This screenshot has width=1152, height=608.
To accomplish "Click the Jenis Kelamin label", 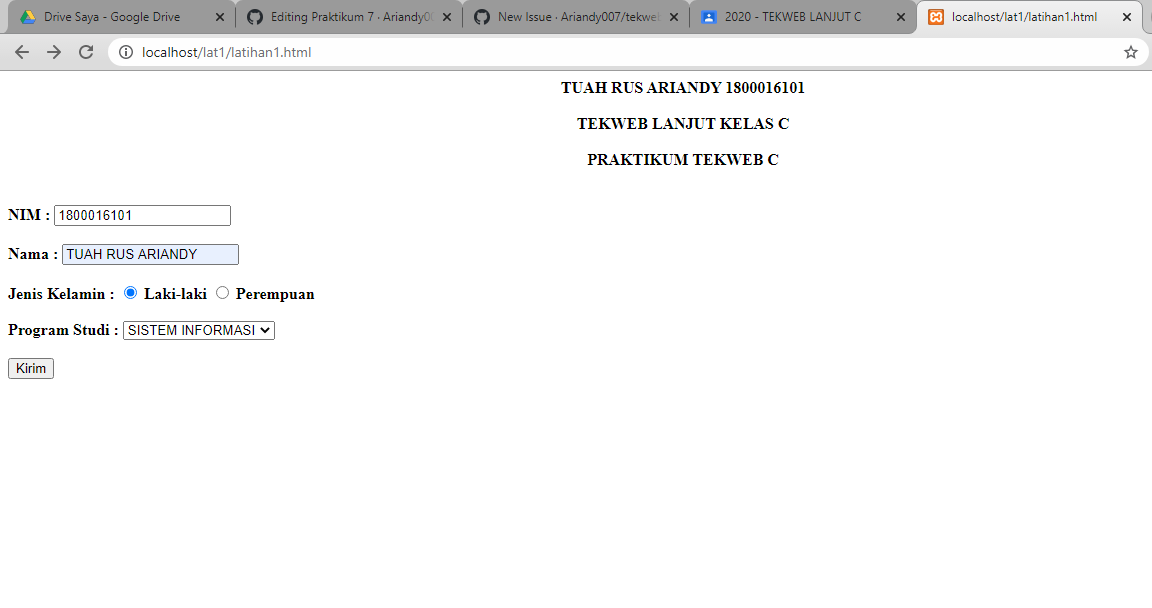I will (x=61, y=294).
